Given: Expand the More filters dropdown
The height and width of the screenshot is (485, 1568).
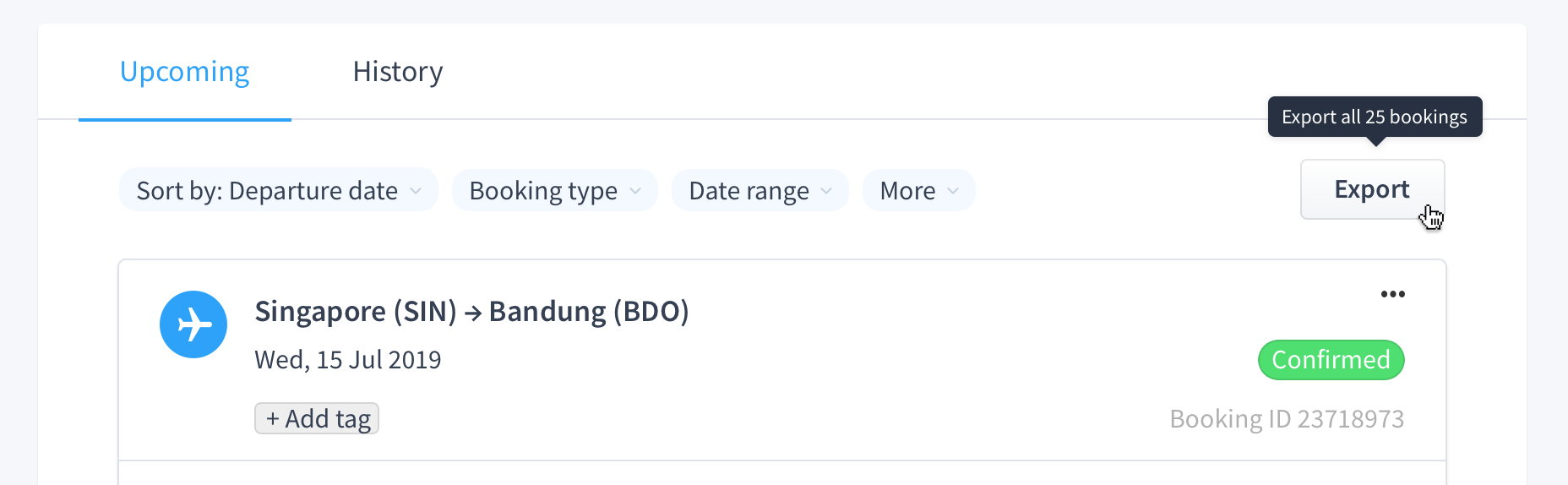Looking at the screenshot, I should pyautogui.click(x=919, y=190).
